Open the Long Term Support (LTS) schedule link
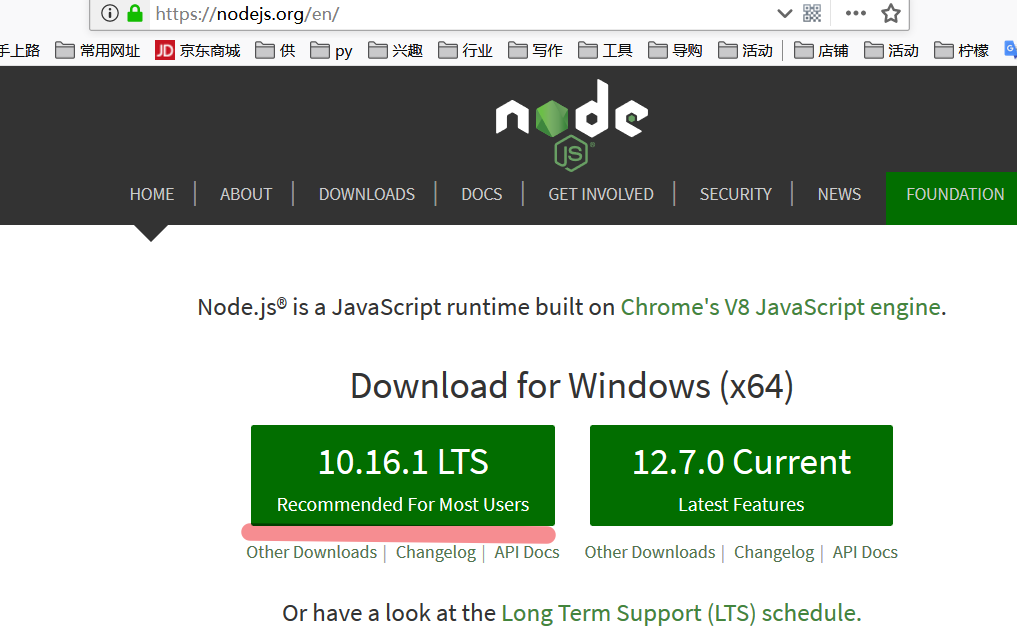 pyautogui.click(x=680, y=612)
